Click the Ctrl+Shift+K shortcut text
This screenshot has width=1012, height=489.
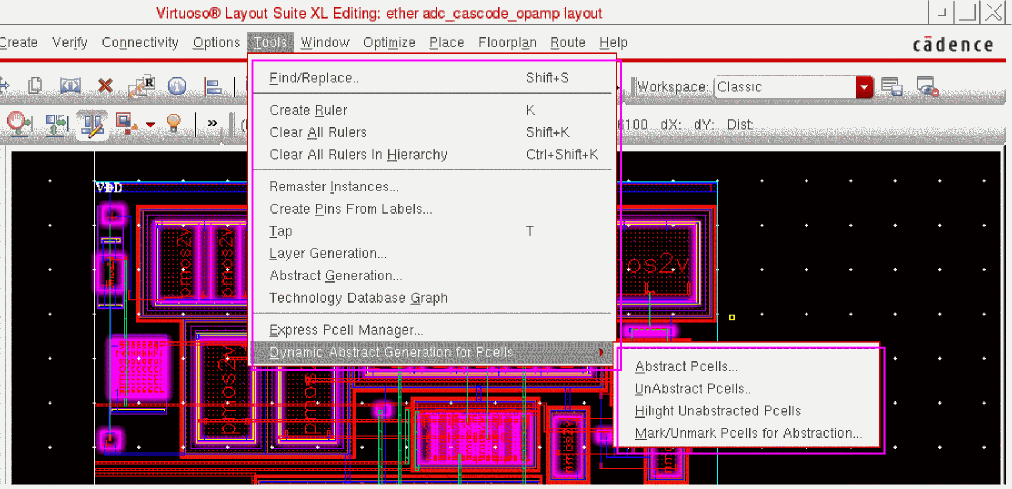(x=562, y=155)
